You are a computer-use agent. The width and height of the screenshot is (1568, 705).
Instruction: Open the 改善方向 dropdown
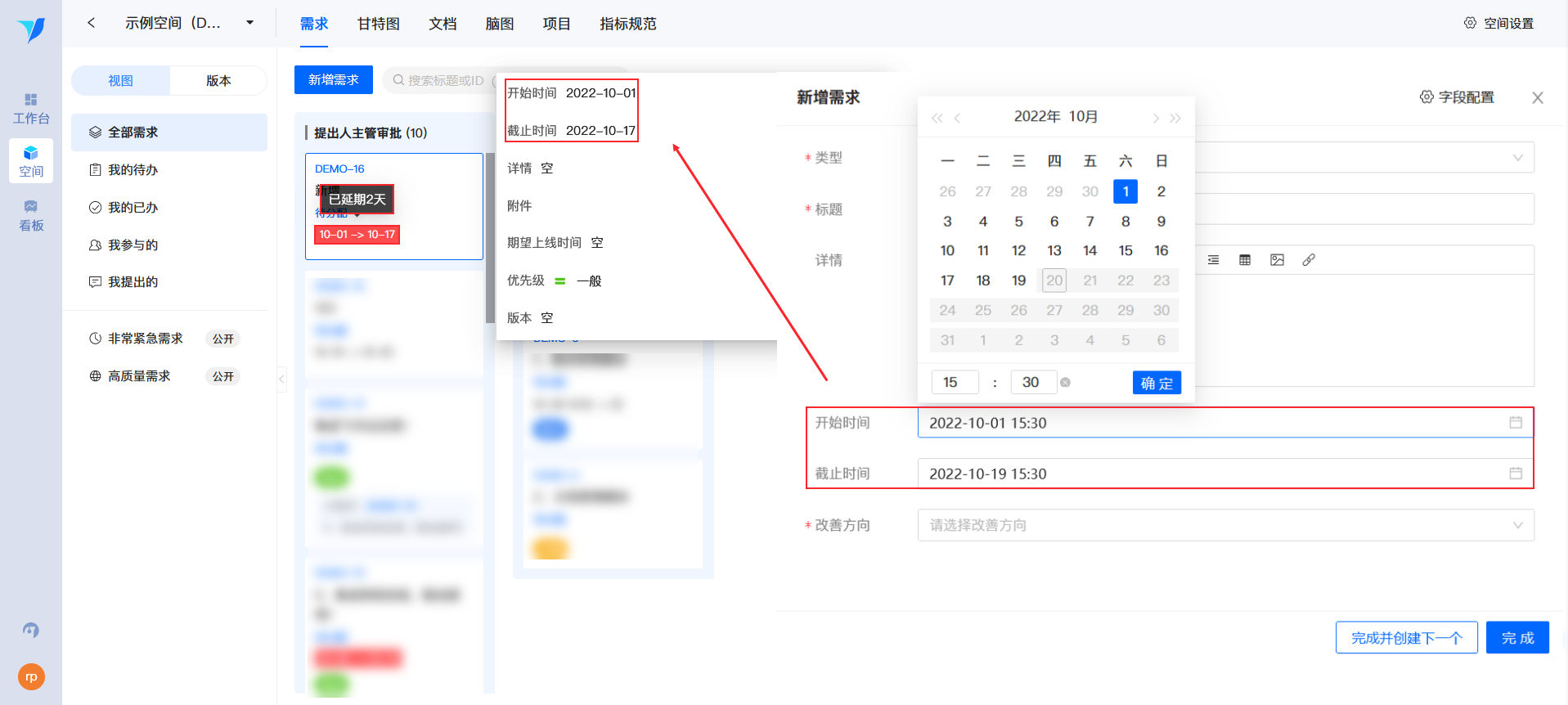tap(1225, 525)
